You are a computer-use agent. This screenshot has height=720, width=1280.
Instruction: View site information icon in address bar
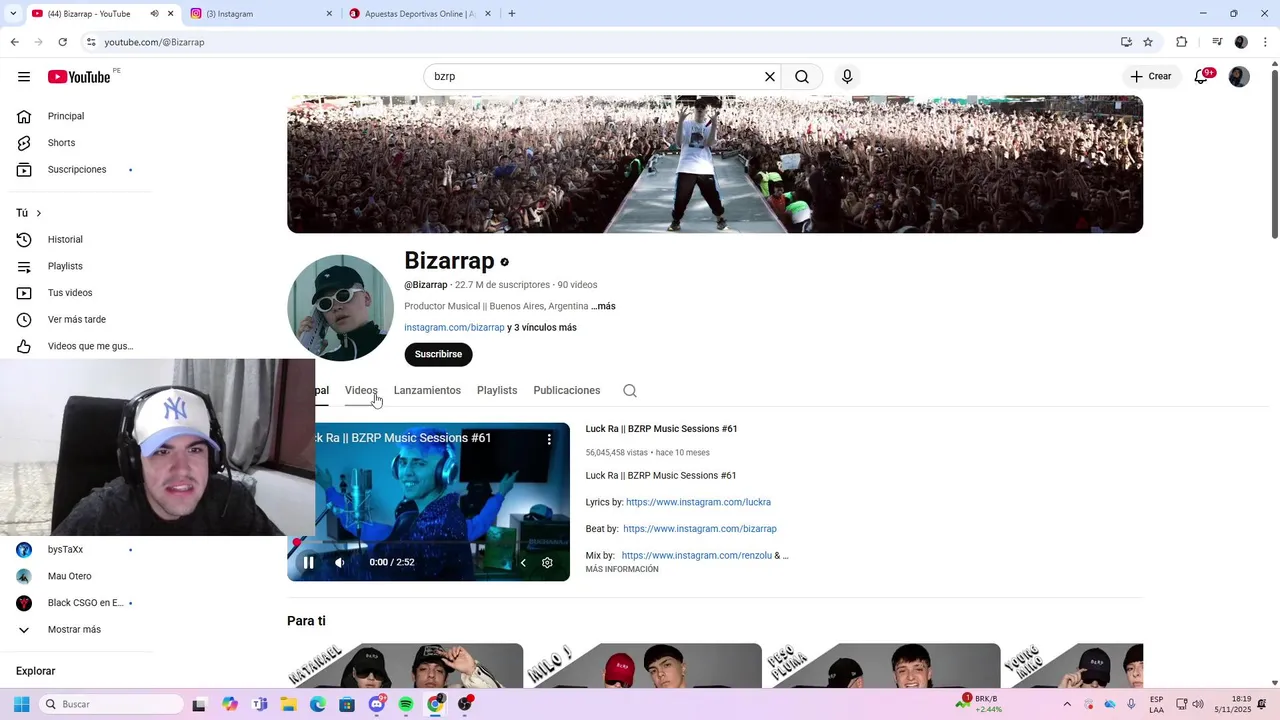coord(91,42)
